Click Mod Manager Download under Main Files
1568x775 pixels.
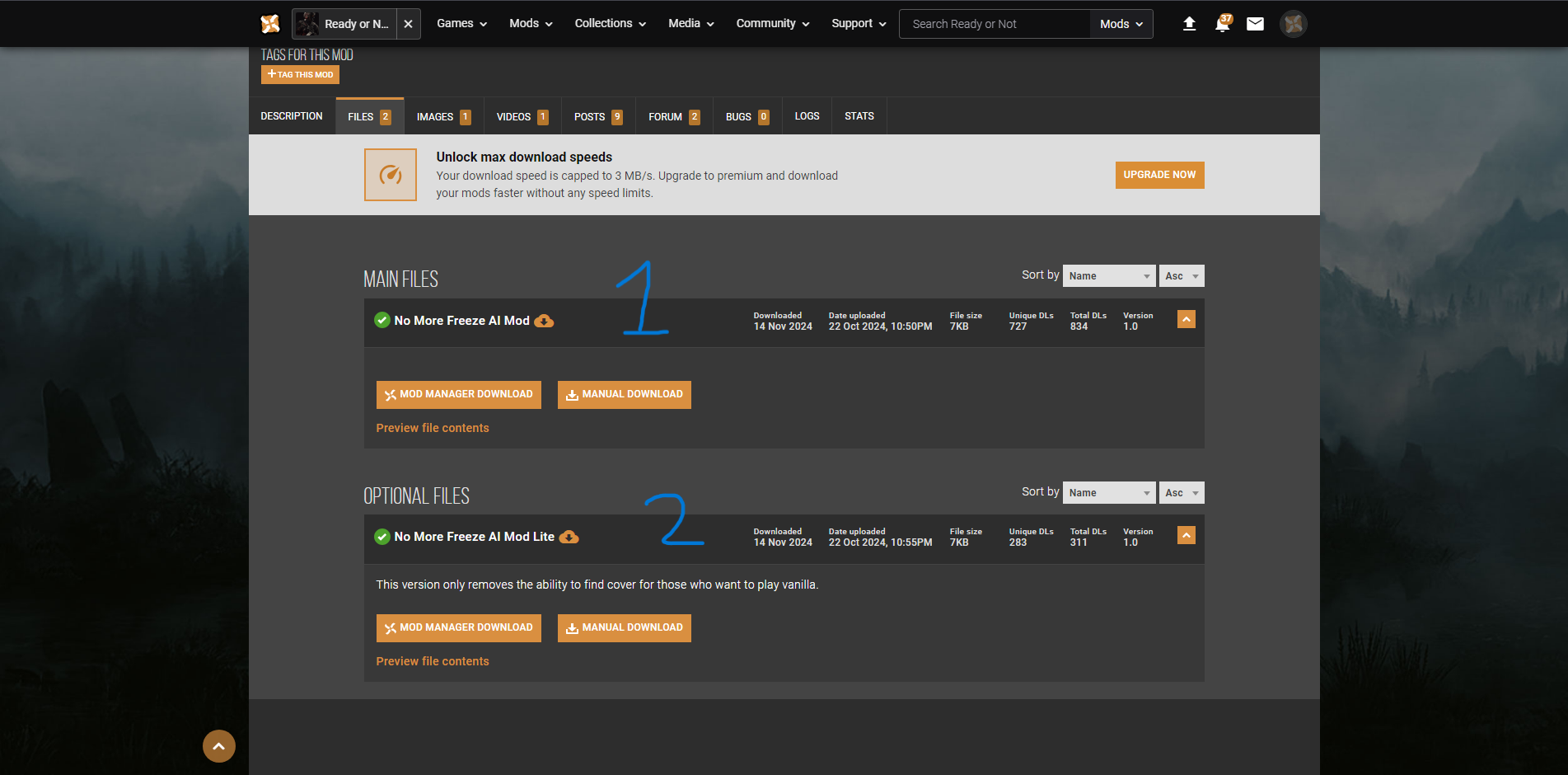(x=459, y=395)
